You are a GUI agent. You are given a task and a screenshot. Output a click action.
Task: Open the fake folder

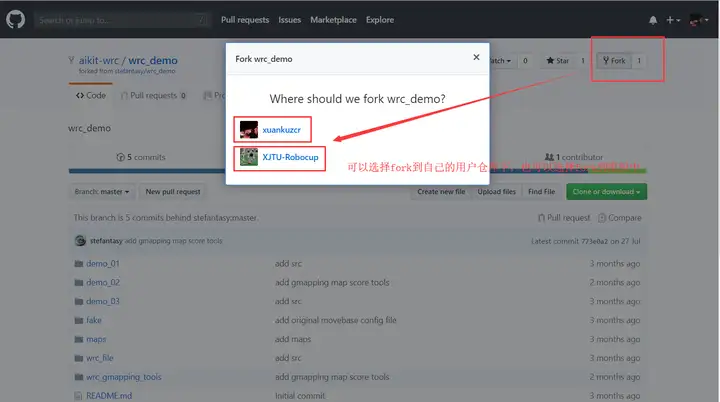94,320
